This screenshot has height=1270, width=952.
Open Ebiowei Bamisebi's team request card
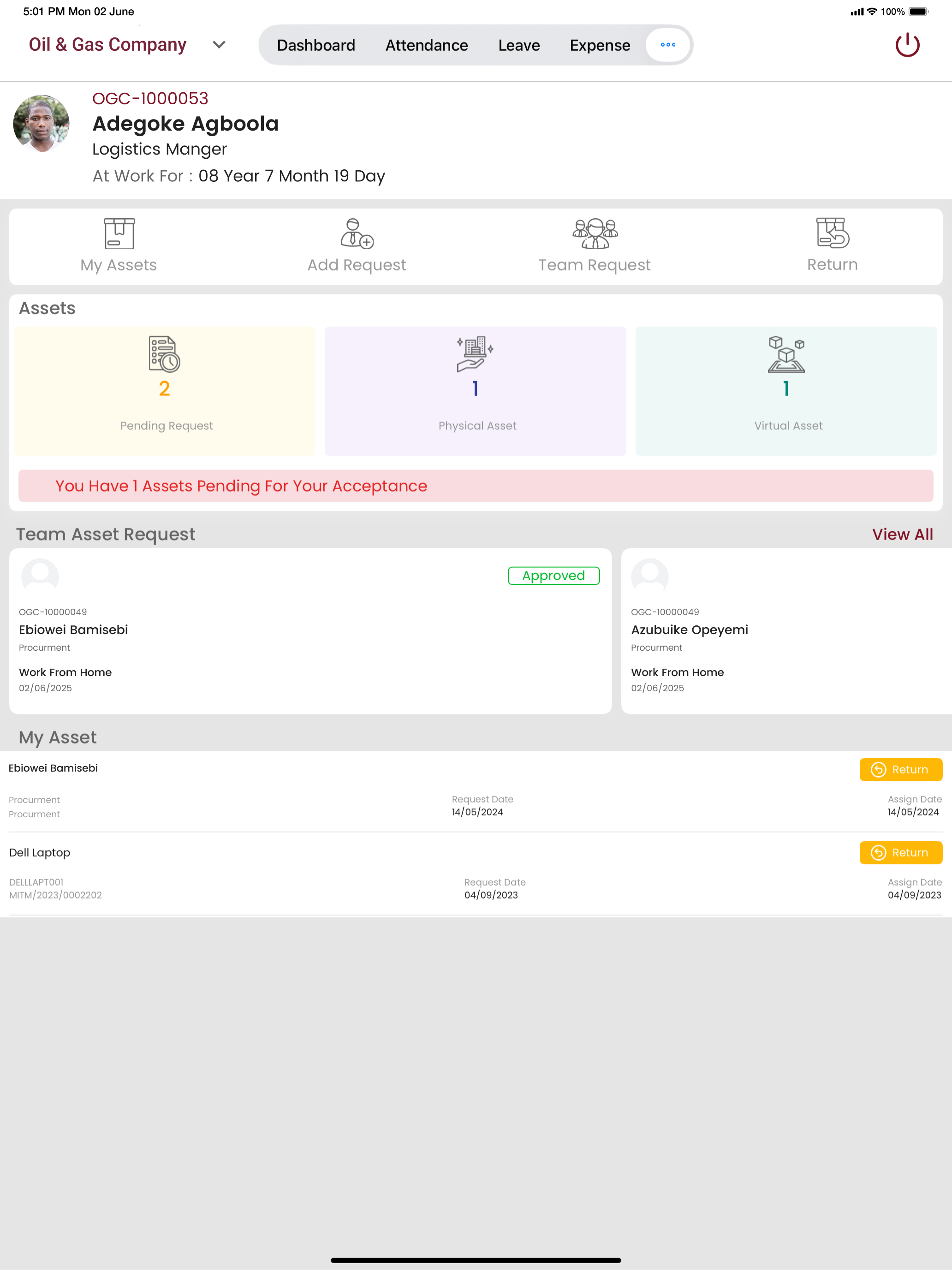310,631
